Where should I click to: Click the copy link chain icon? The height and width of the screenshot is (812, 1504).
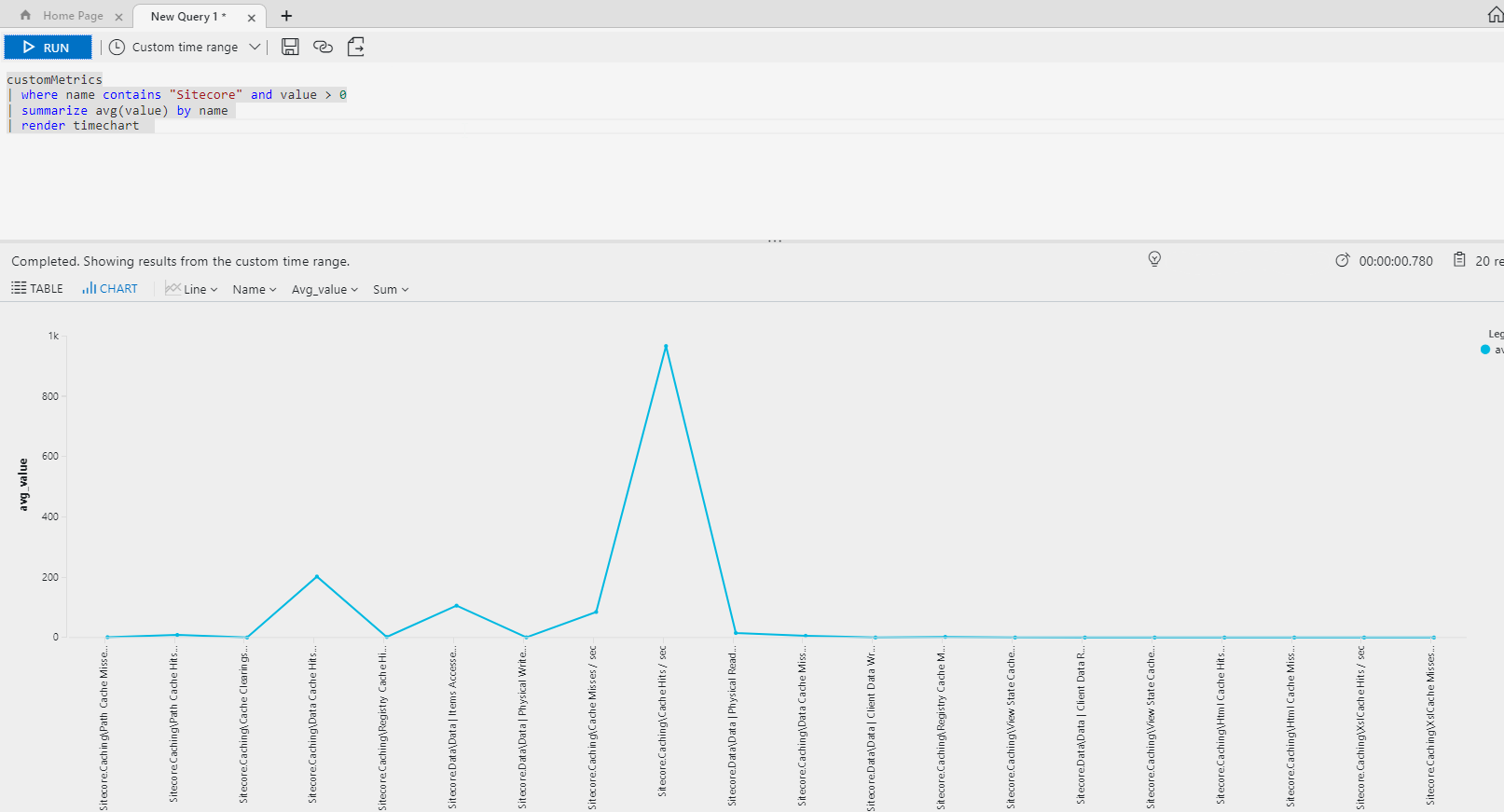click(323, 47)
